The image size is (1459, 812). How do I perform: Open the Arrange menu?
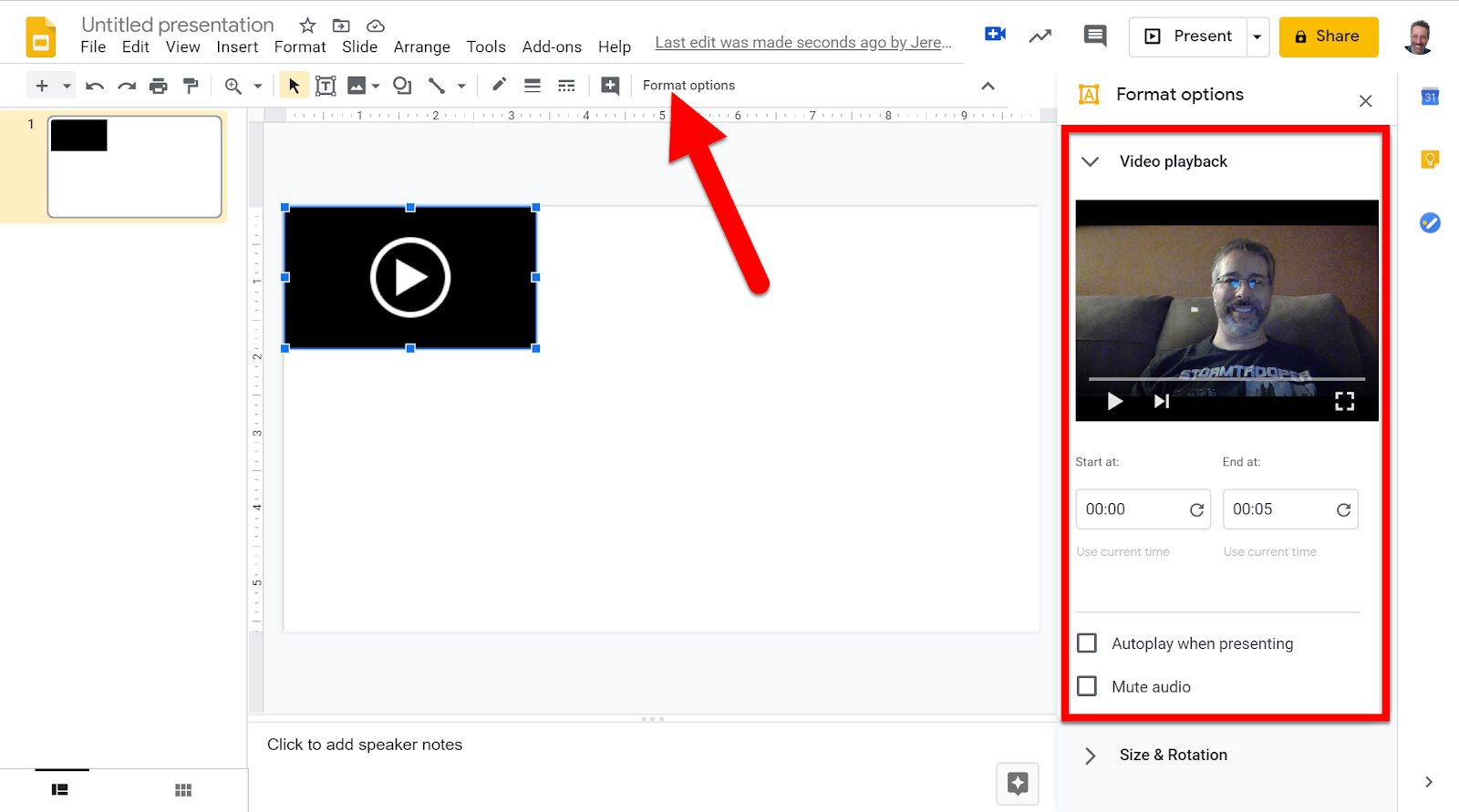(422, 46)
